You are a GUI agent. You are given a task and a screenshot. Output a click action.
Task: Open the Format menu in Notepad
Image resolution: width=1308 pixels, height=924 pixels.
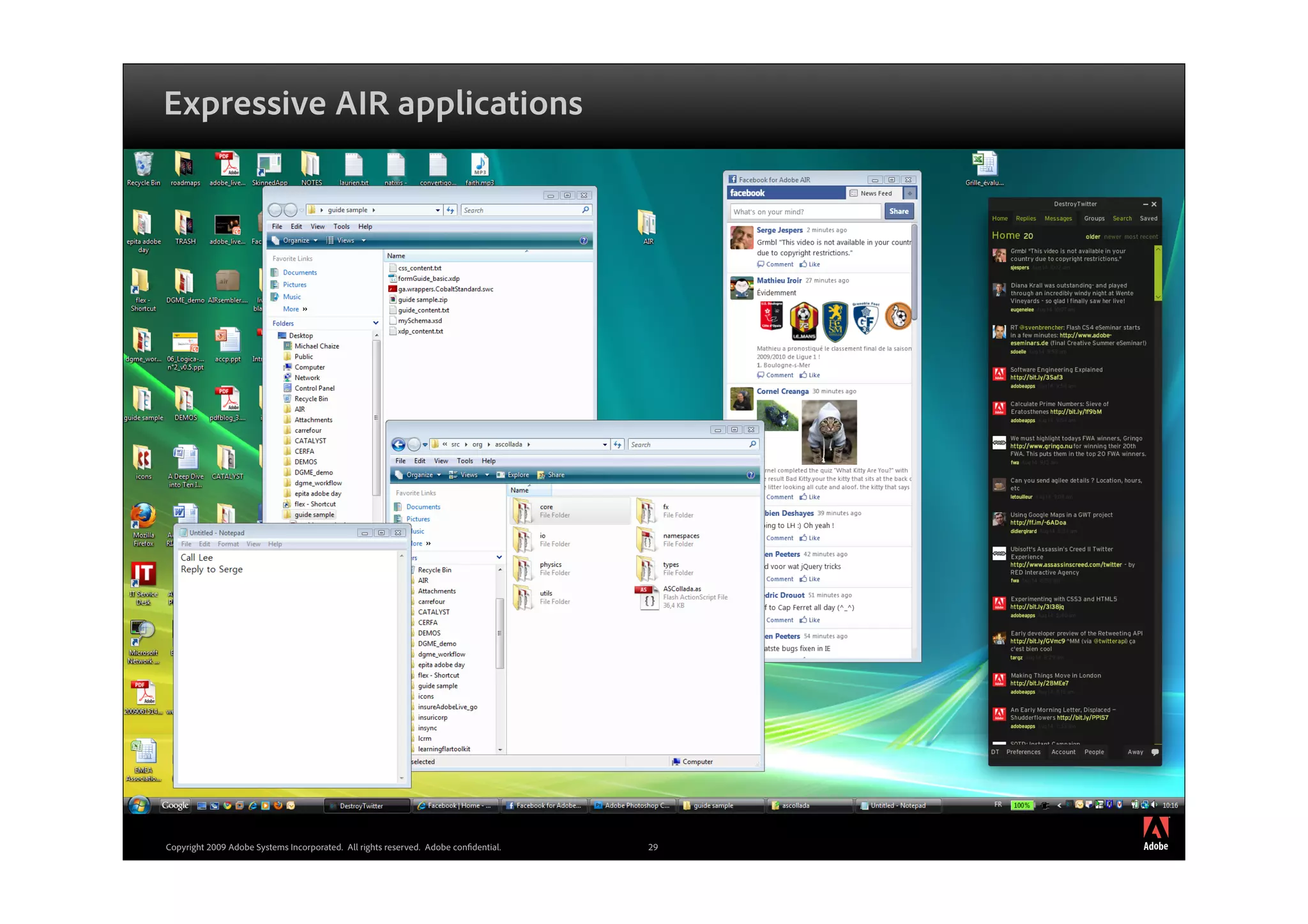point(228,545)
